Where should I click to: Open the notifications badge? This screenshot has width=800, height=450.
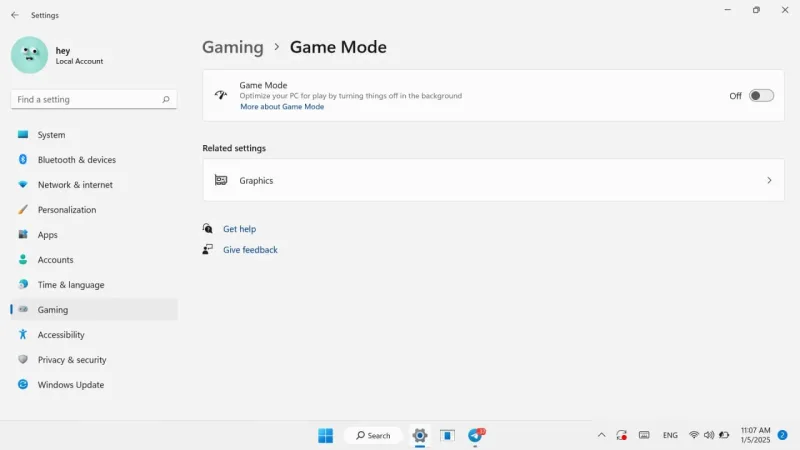click(782, 435)
